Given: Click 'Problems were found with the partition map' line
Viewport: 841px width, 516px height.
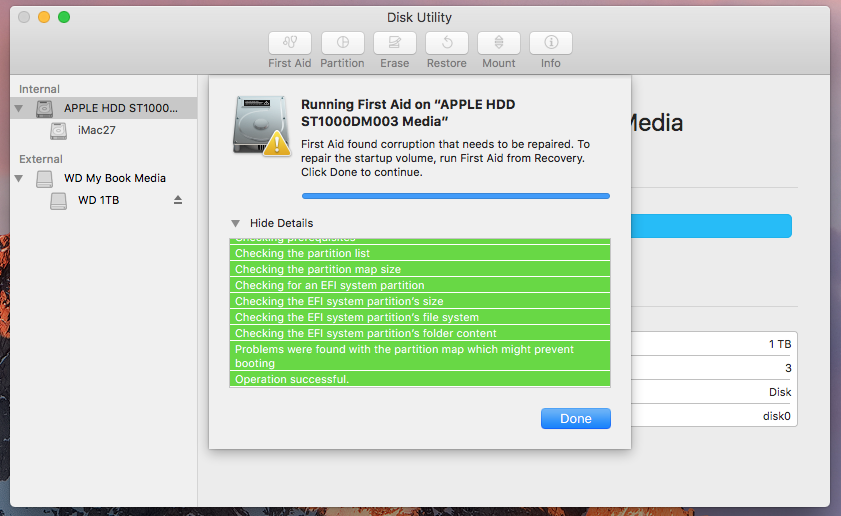Looking at the screenshot, I should coord(420,356).
